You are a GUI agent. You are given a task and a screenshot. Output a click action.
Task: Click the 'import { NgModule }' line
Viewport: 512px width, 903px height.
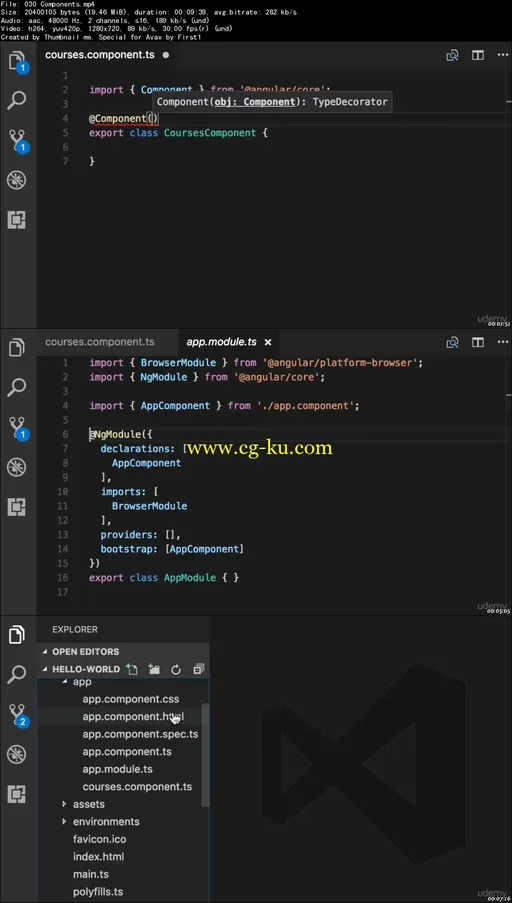[x=207, y=377]
